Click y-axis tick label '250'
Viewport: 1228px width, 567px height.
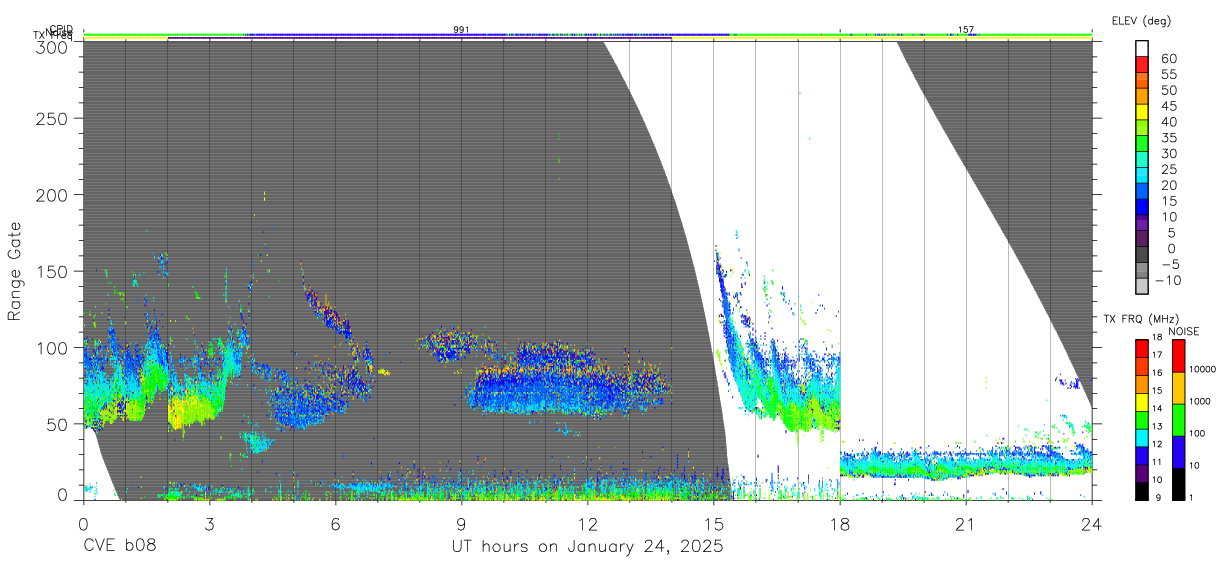(x=52, y=118)
